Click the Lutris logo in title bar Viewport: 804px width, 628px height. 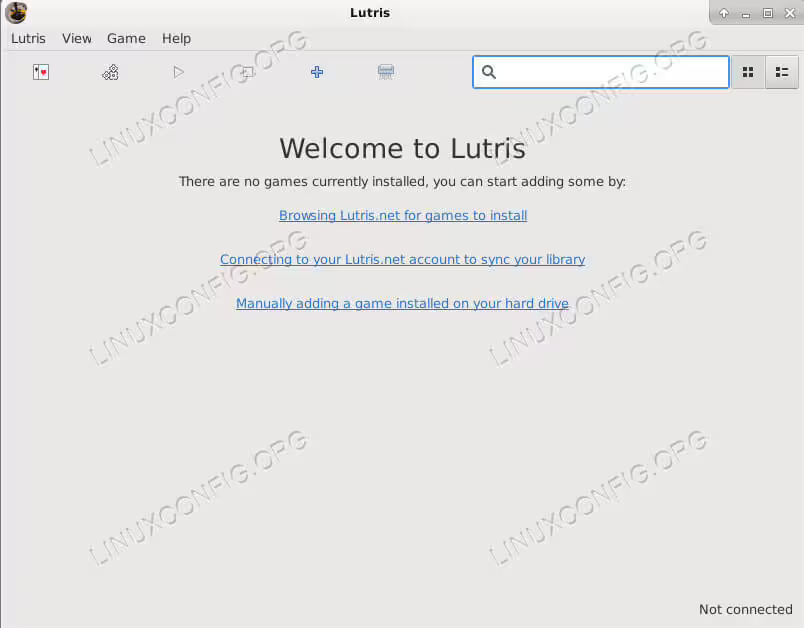click(x=16, y=13)
